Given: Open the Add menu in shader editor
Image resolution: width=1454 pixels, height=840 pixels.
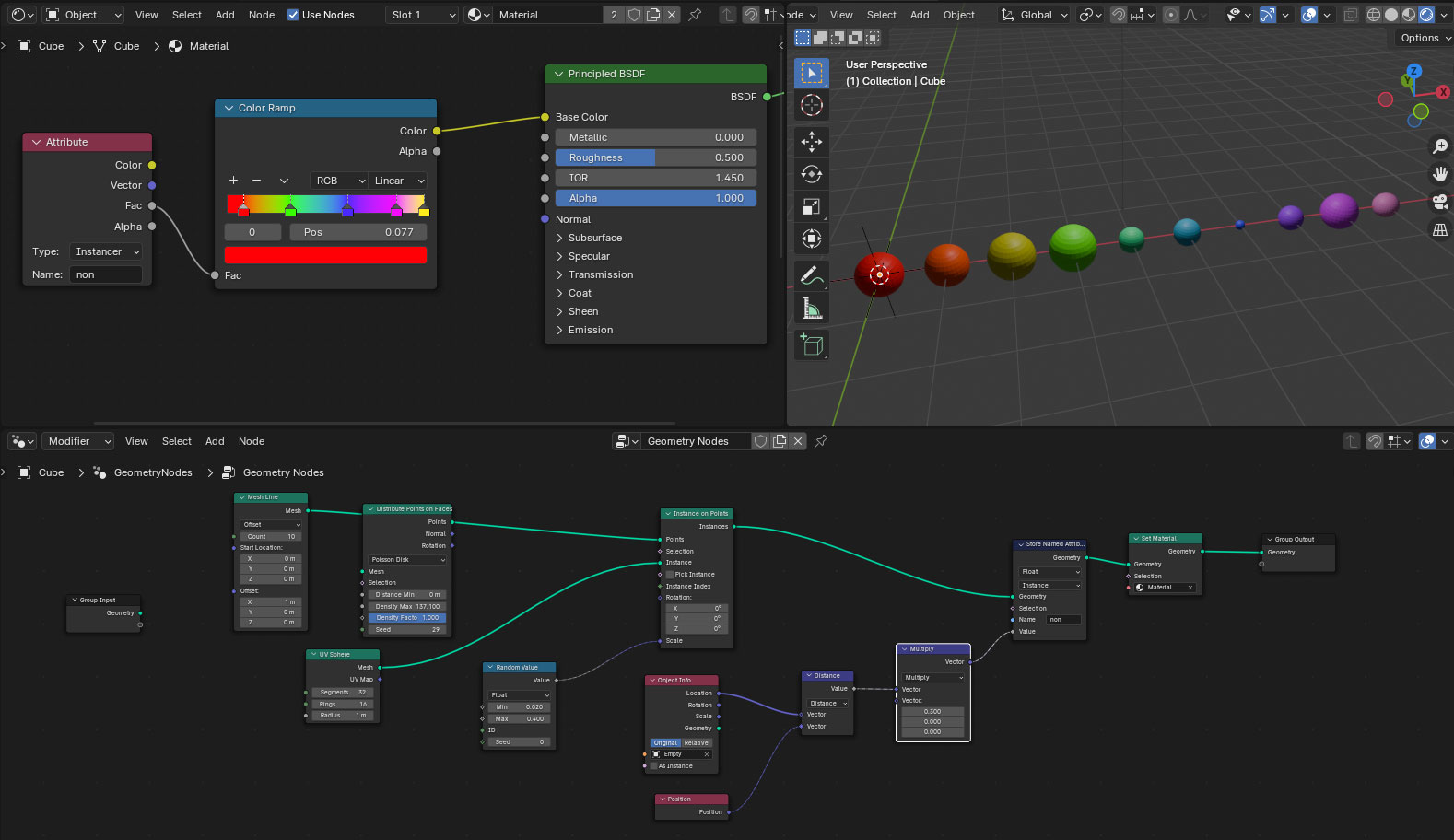Looking at the screenshot, I should (225, 15).
